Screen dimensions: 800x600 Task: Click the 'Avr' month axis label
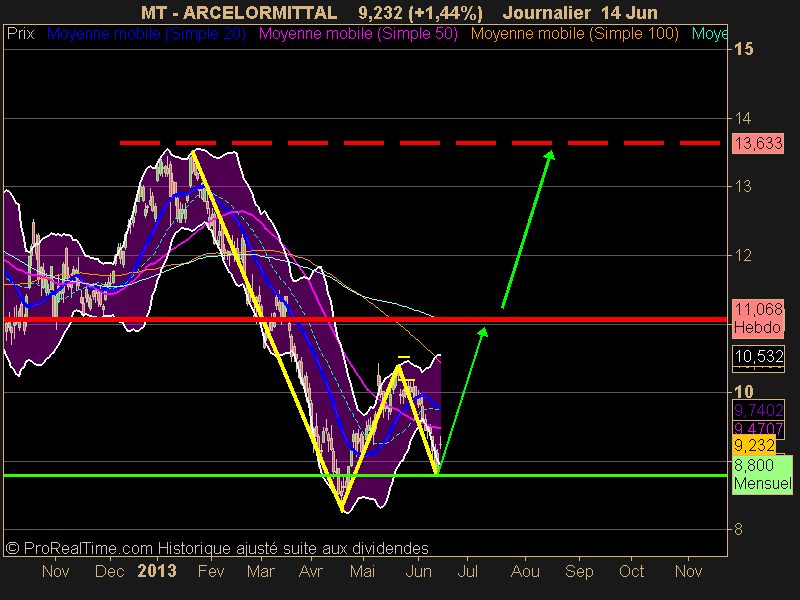311,571
